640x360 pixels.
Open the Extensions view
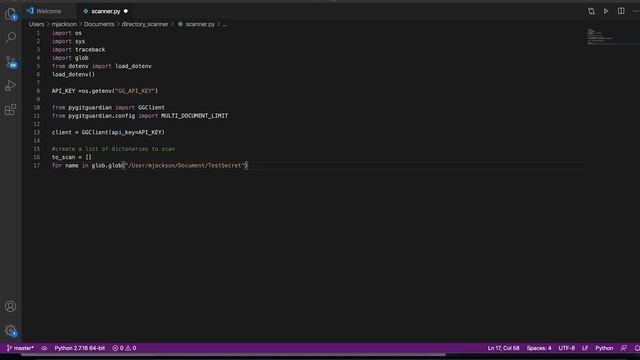(11, 109)
